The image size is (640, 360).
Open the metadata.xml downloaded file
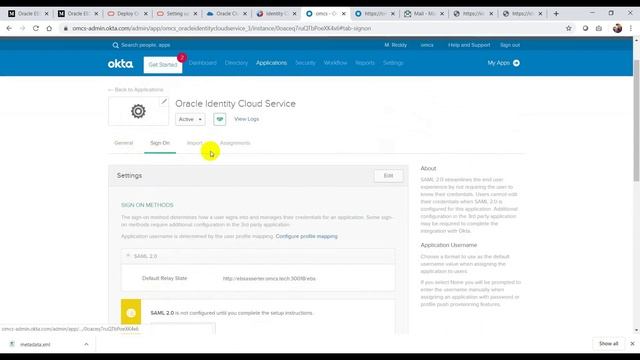35,344
